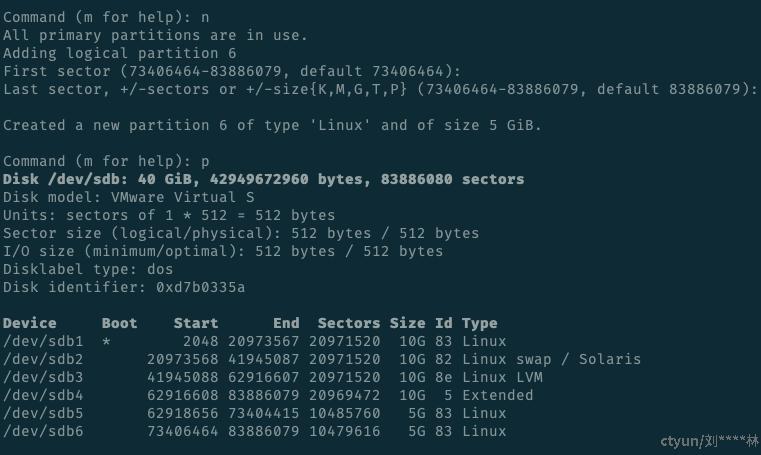Click the boot flag asterisk for sdb1
761x455 pixels.
click(x=106, y=341)
